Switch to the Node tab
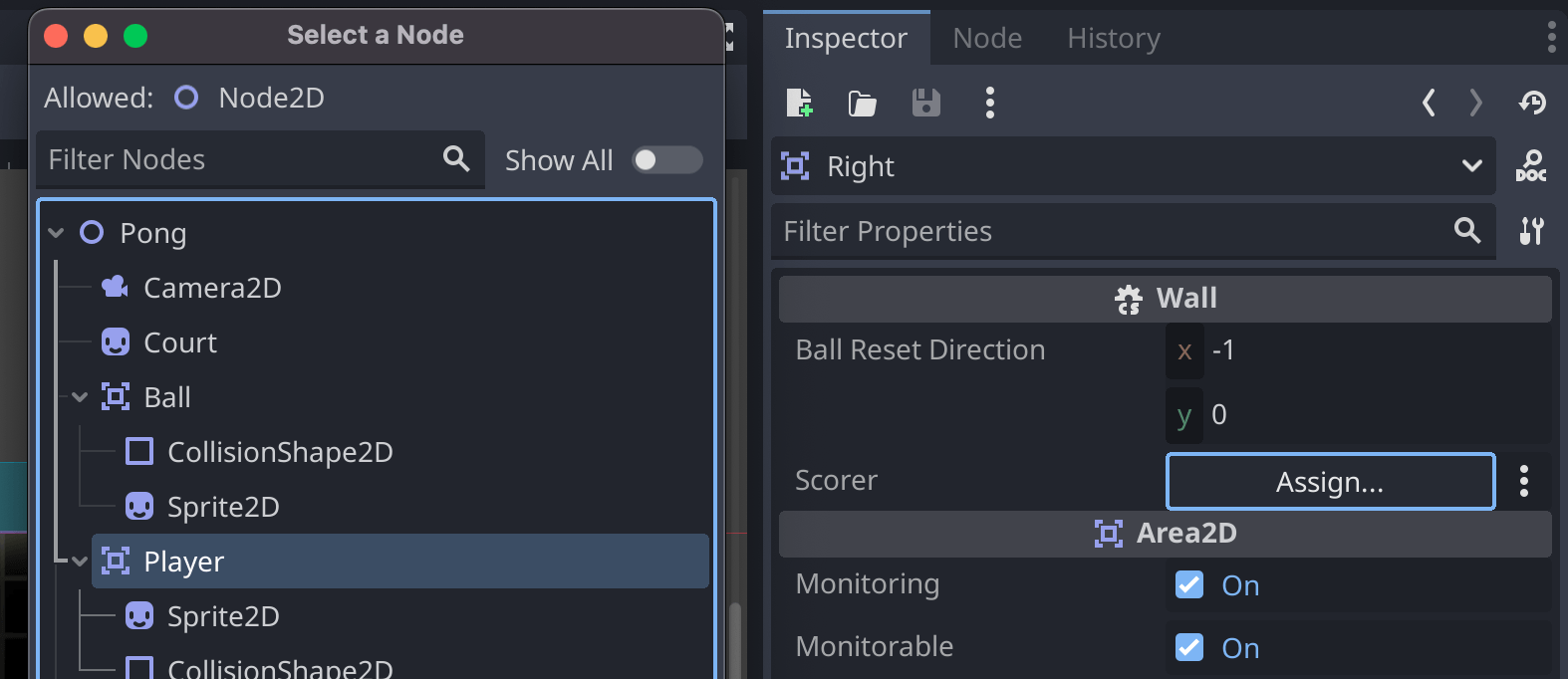 [987, 39]
